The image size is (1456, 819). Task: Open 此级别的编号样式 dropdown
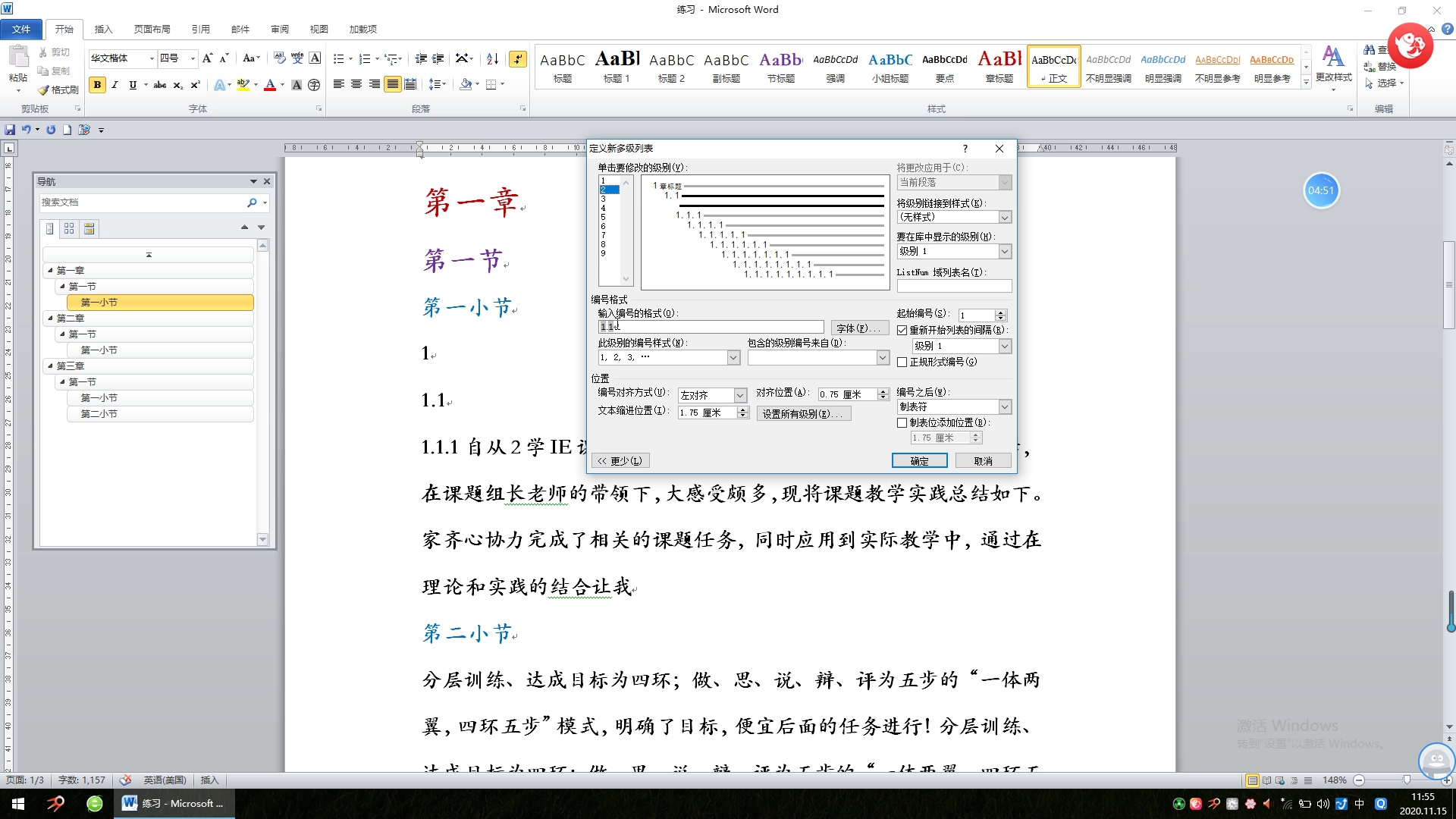pos(732,357)
